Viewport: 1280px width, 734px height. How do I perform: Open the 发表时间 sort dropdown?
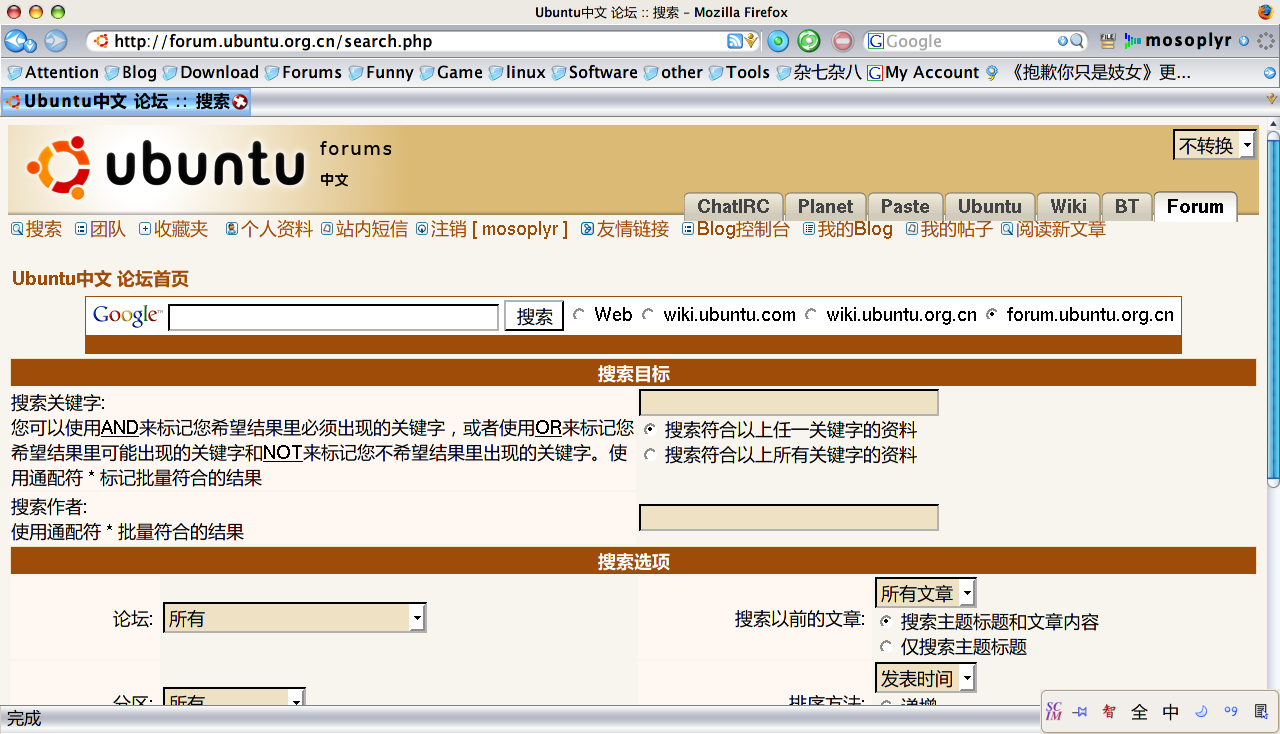pyautogui.click(x=926, y=678)
